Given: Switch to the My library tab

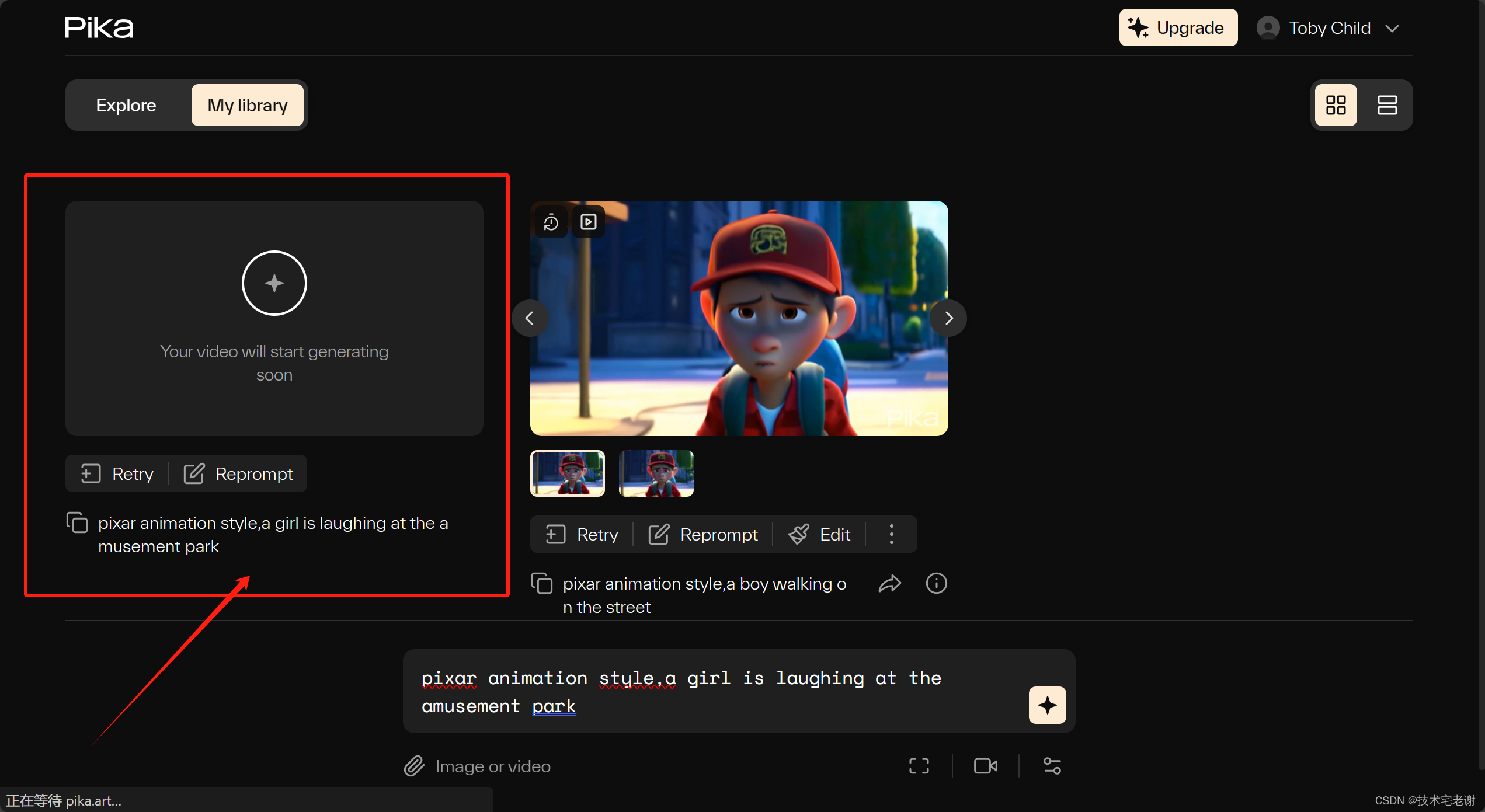Looking at the screenshot, I should (x=248, y=105).
